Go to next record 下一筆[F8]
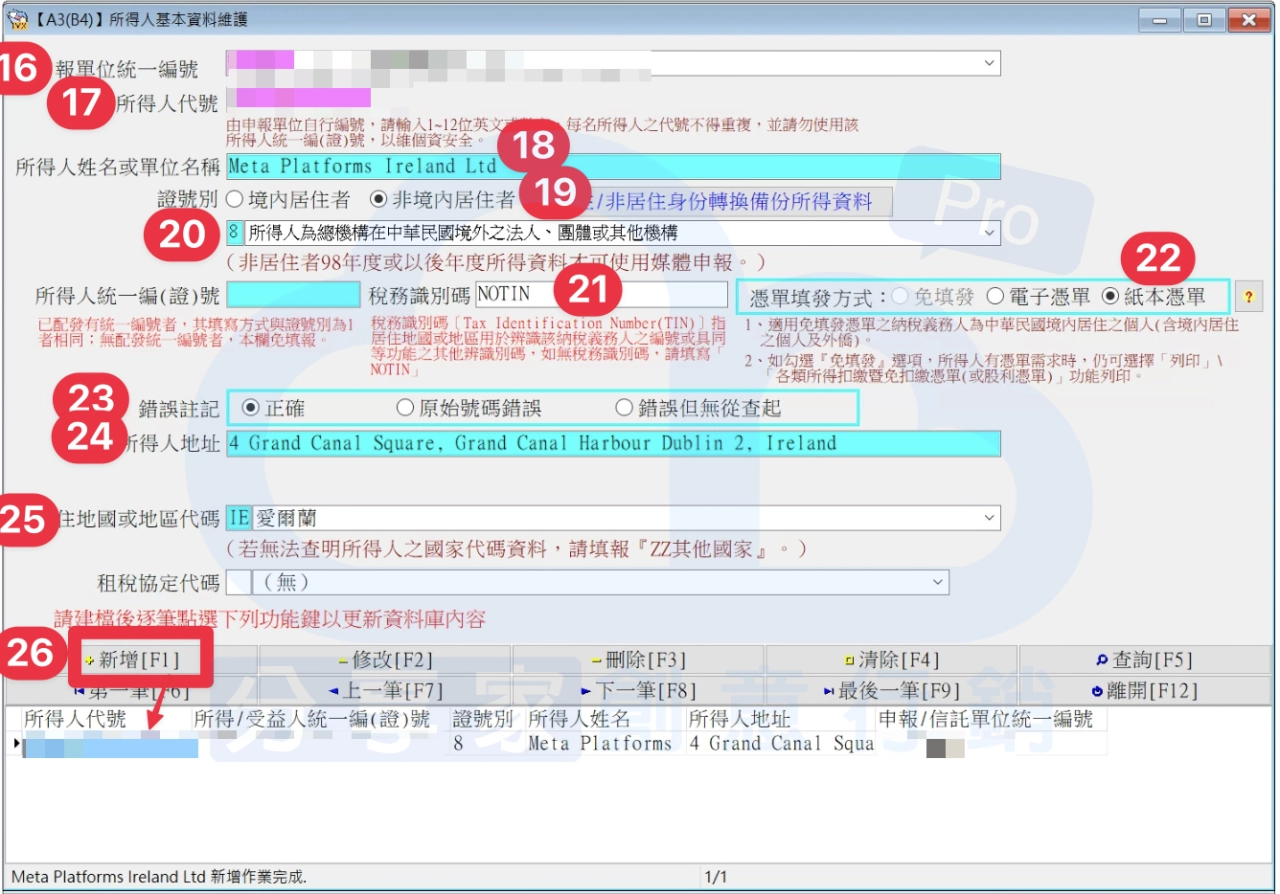Screen dimensions: 1280x894 [x=639, y=690]
